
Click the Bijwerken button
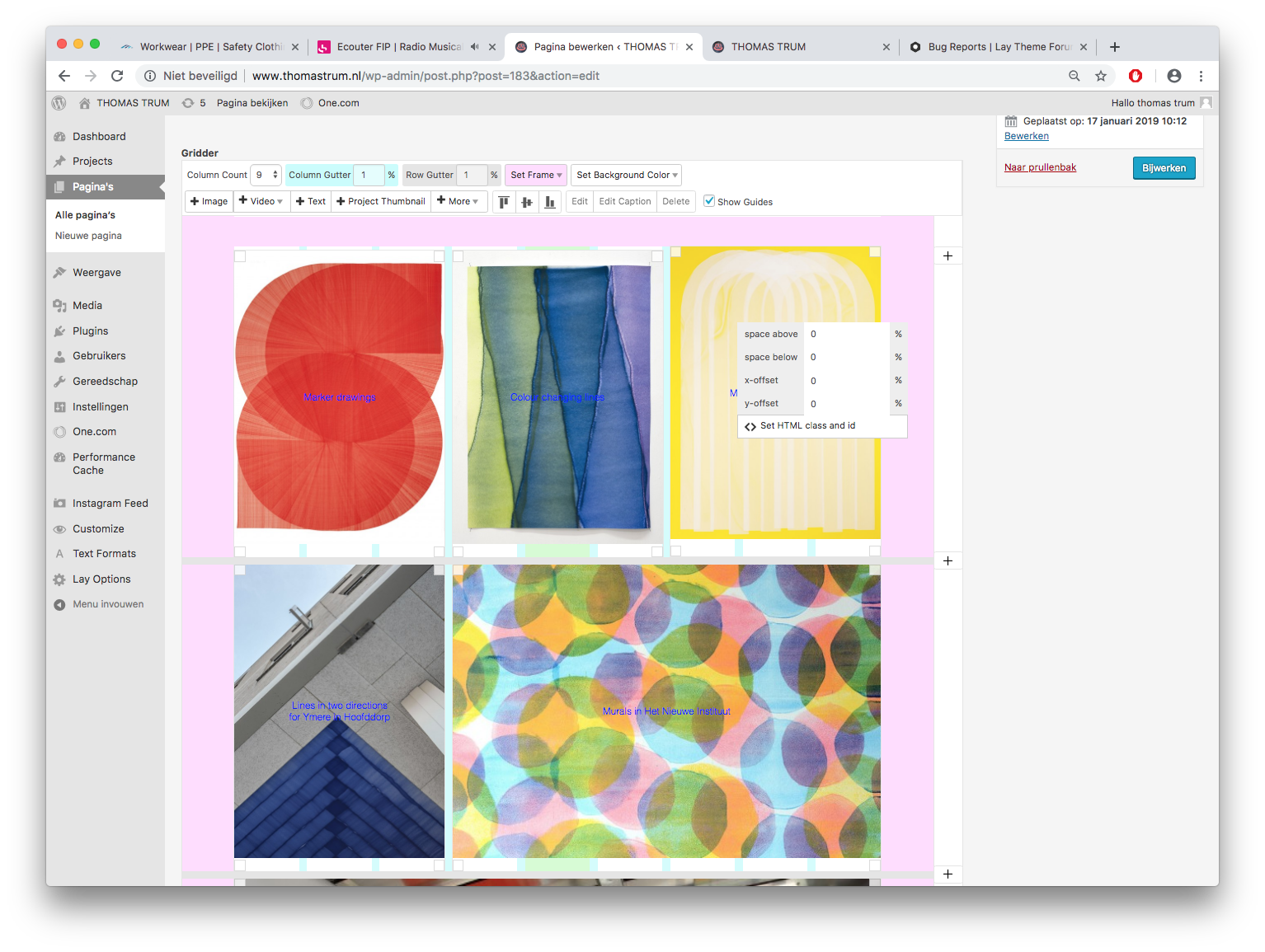(1164, 168)
